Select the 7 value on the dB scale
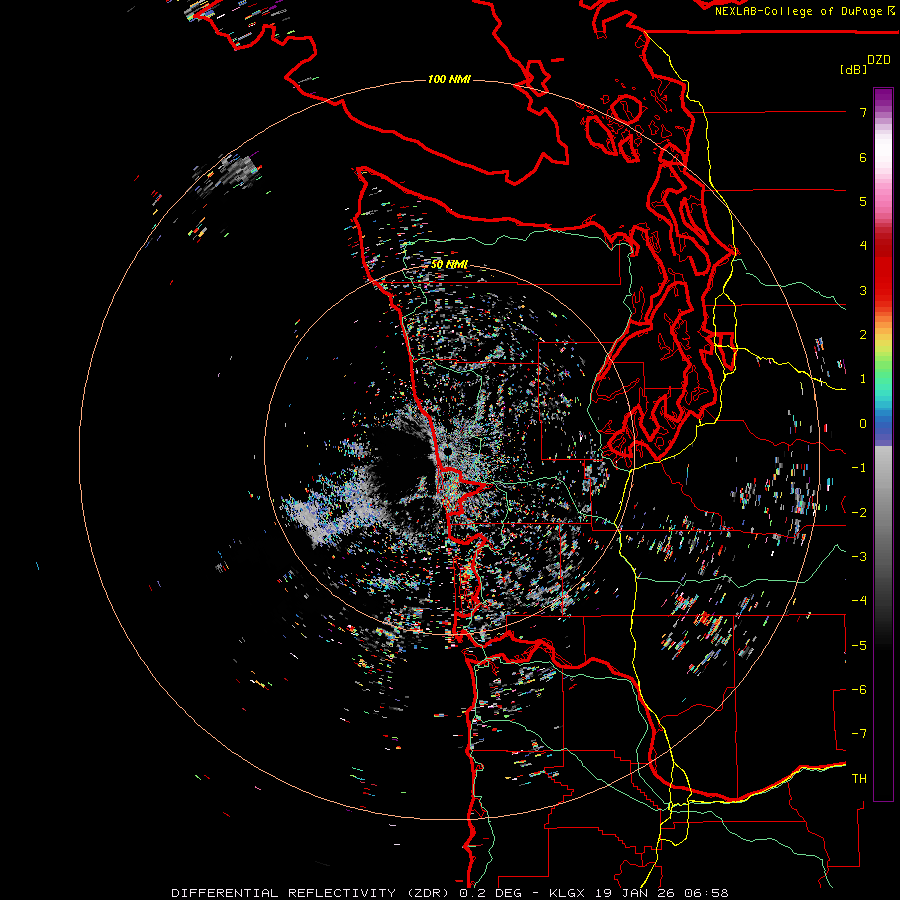 click(863, 112)
